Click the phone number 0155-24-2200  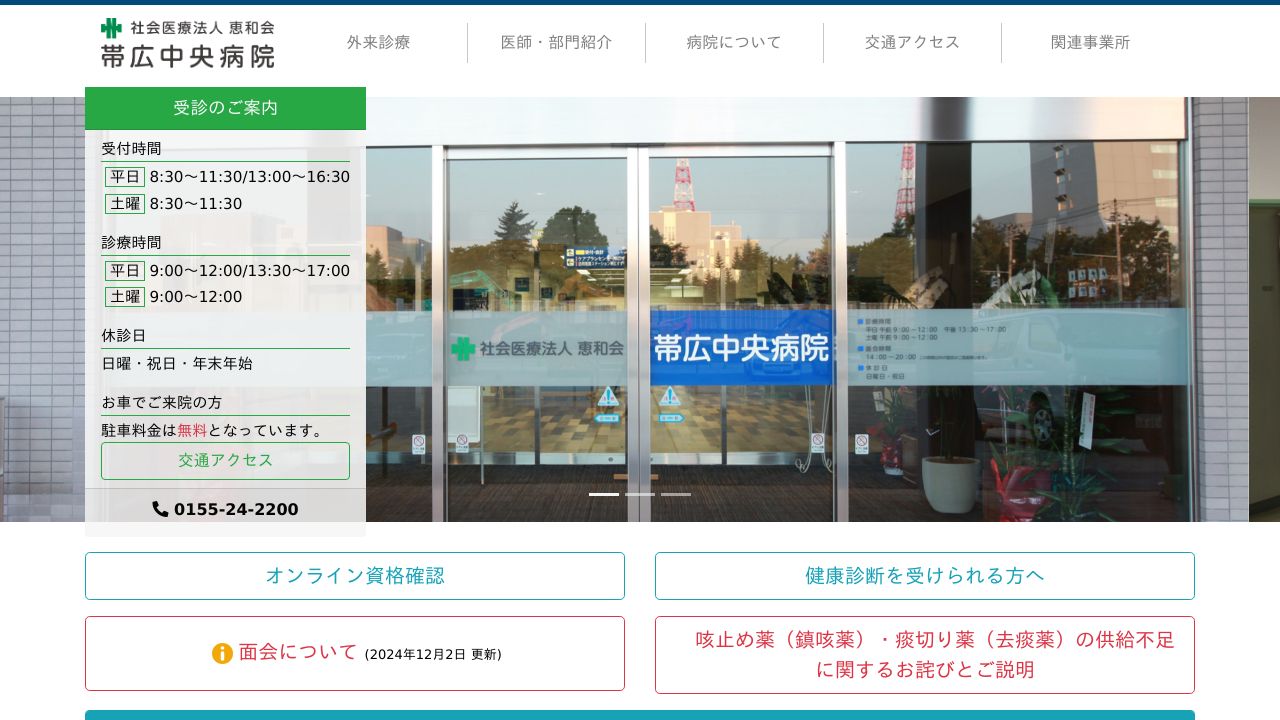[236, 509]
